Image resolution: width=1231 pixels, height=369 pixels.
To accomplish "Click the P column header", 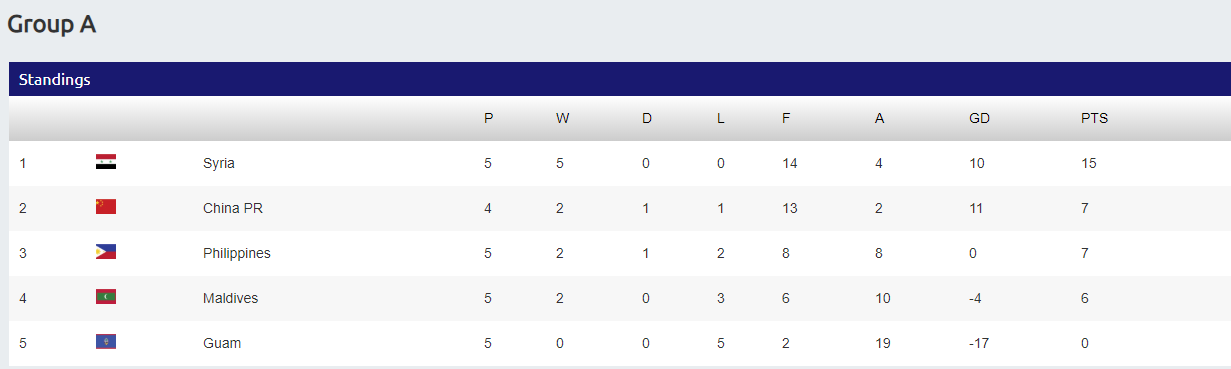I will pyautogui.click(x=488, y=118).
